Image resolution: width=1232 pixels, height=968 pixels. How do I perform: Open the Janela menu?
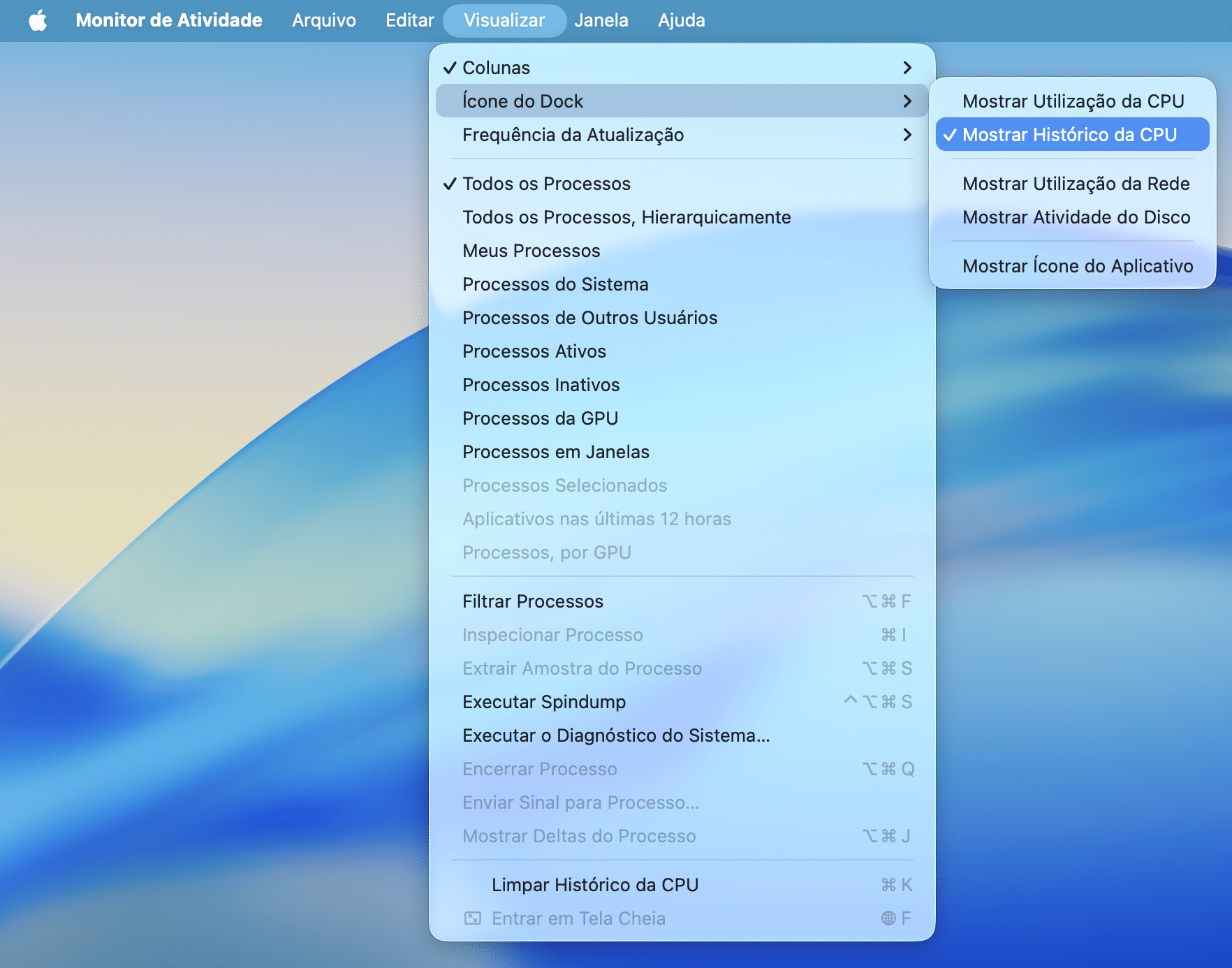601,20
